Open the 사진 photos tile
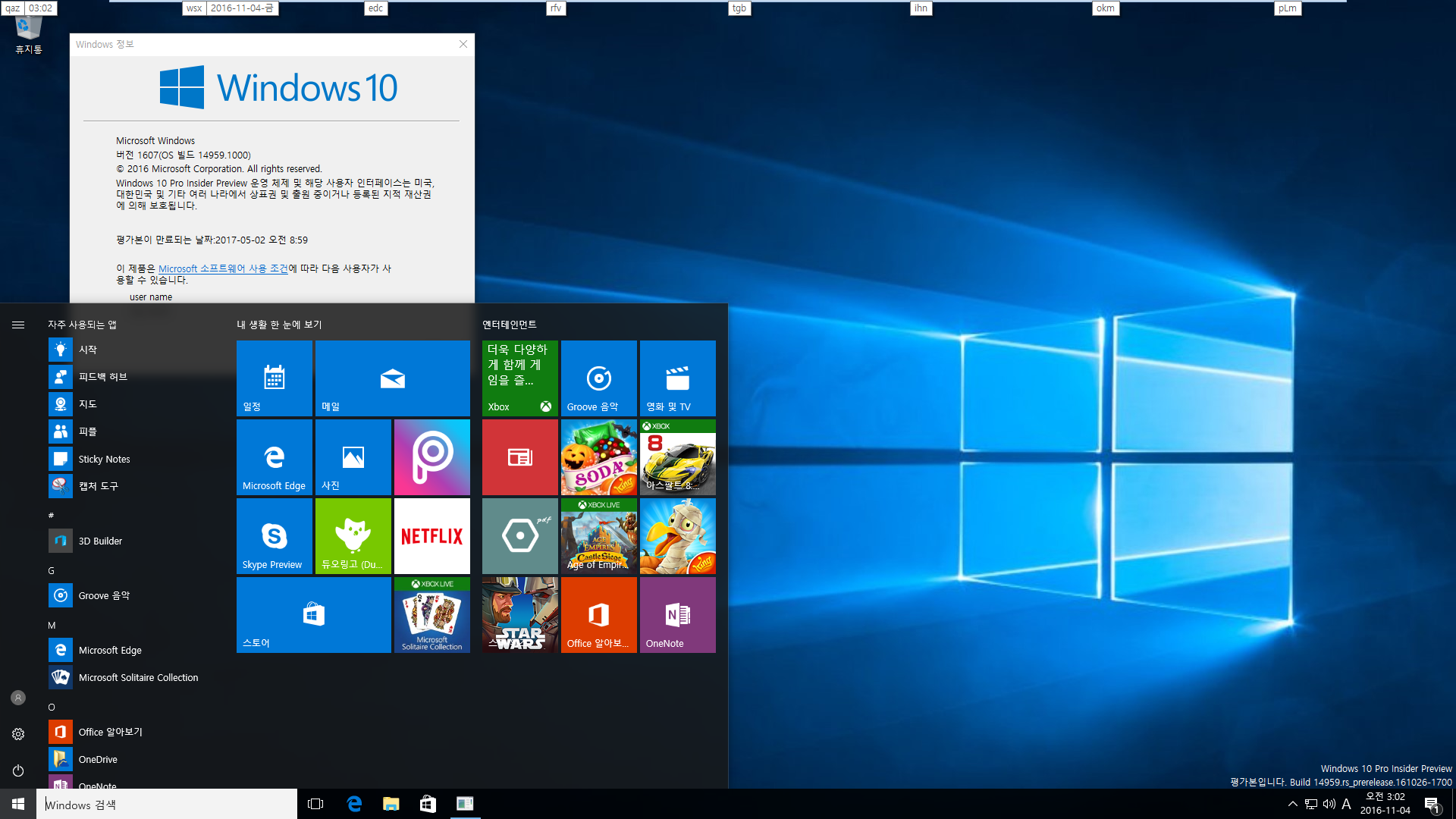Screen dimensions: 1456x819 click(x=353, y=457)
